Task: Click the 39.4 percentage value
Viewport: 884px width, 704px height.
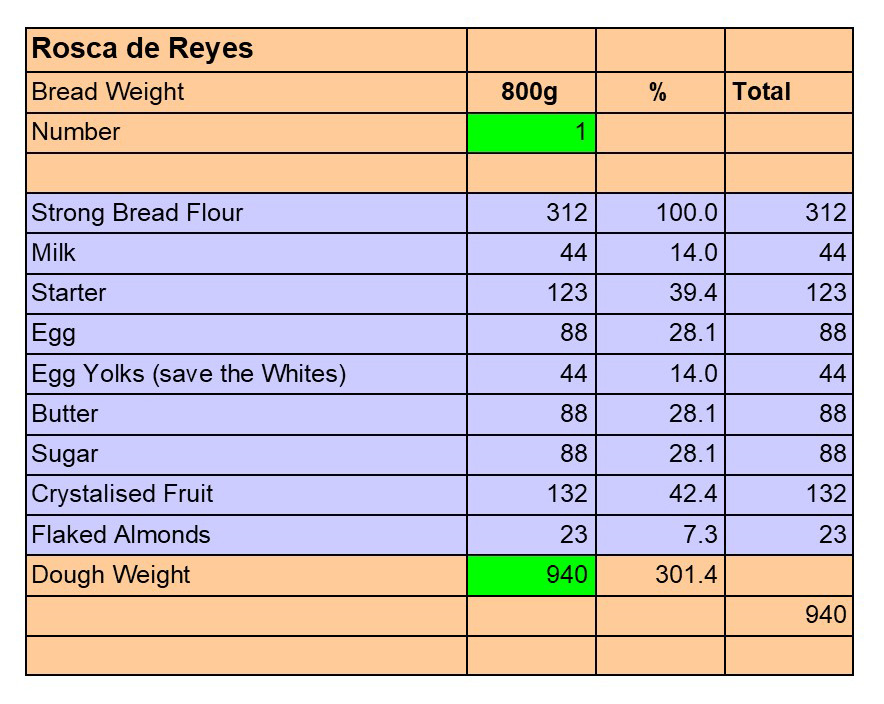Action: coord(660,293)
